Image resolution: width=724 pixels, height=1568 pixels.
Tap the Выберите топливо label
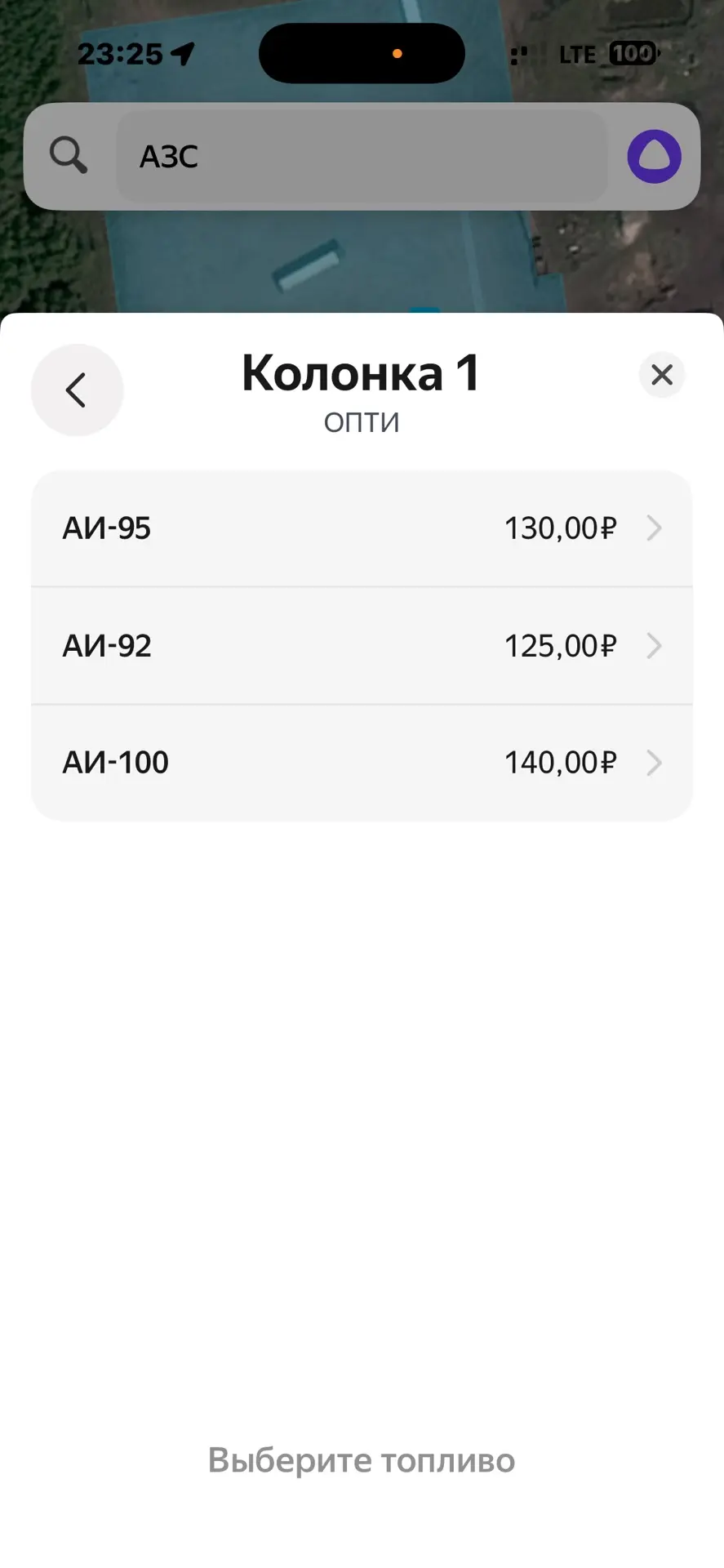(x=362, y=1460)
